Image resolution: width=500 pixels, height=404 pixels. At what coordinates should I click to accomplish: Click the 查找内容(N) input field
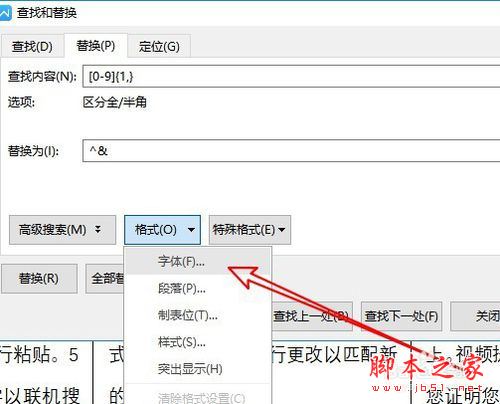click(291, 77)
